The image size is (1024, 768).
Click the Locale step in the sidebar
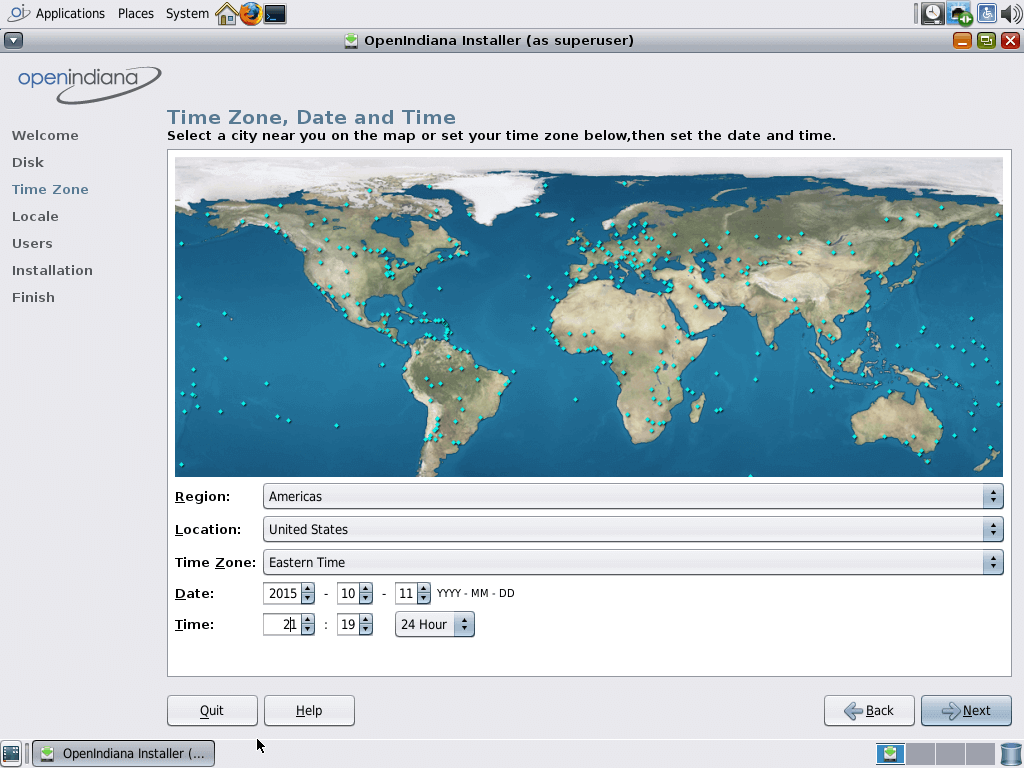pos(35,216)
